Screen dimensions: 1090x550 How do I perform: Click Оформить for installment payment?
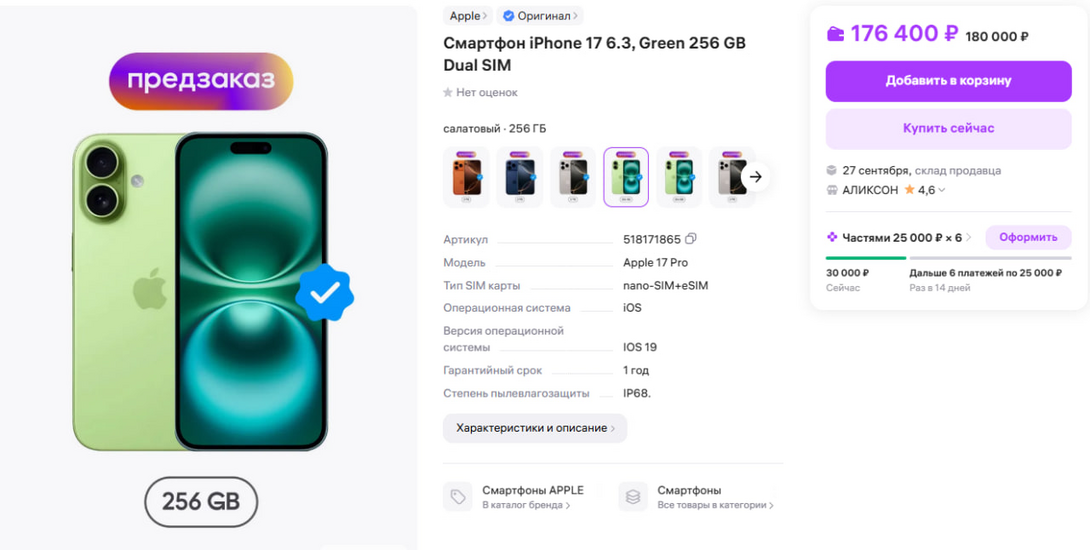point(1028,237)
